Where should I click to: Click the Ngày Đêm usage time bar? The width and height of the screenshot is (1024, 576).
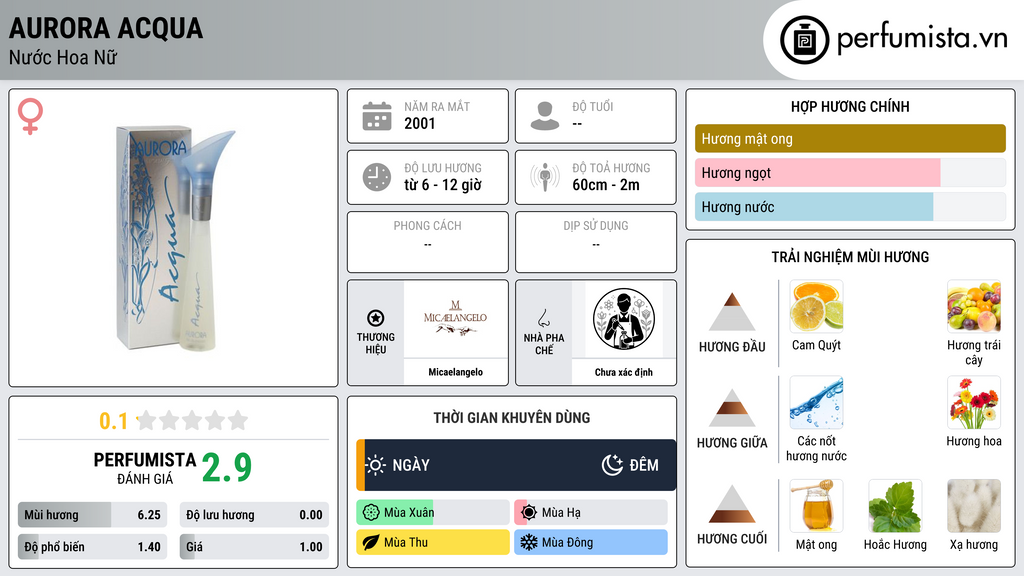click(x=516, y=465)
